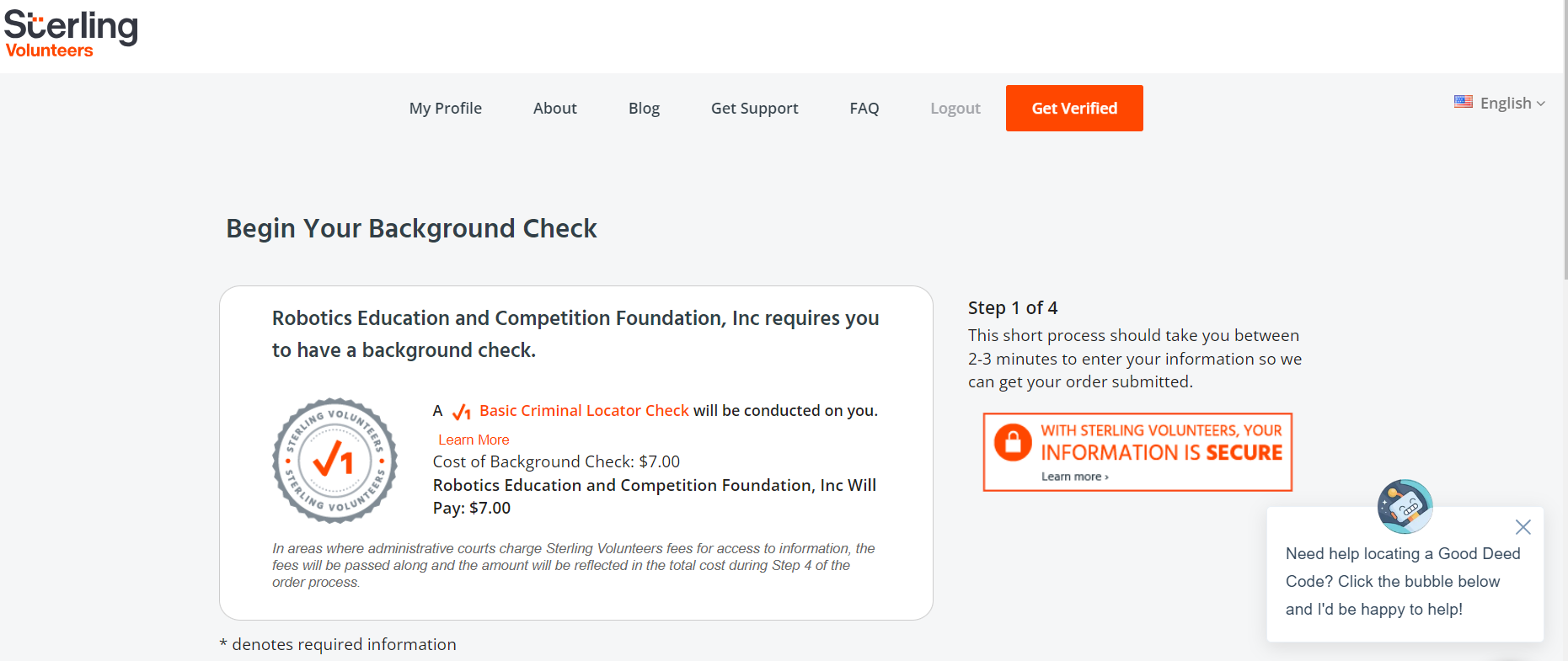
Task: Click the chat assistant avatar graphic
Action: click(x=1405, y=506)
